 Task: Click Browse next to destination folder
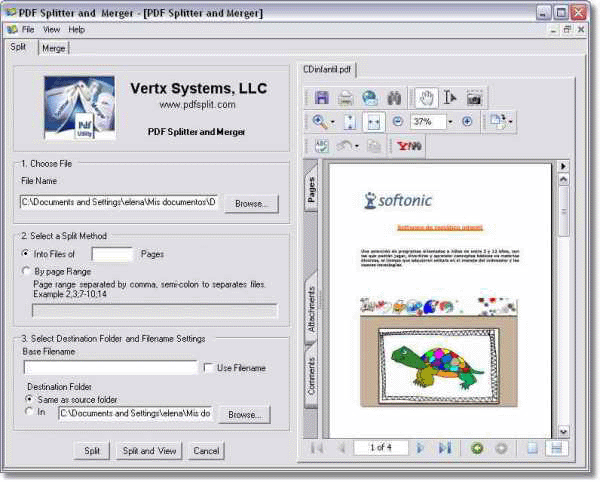[x=245, y=415]
